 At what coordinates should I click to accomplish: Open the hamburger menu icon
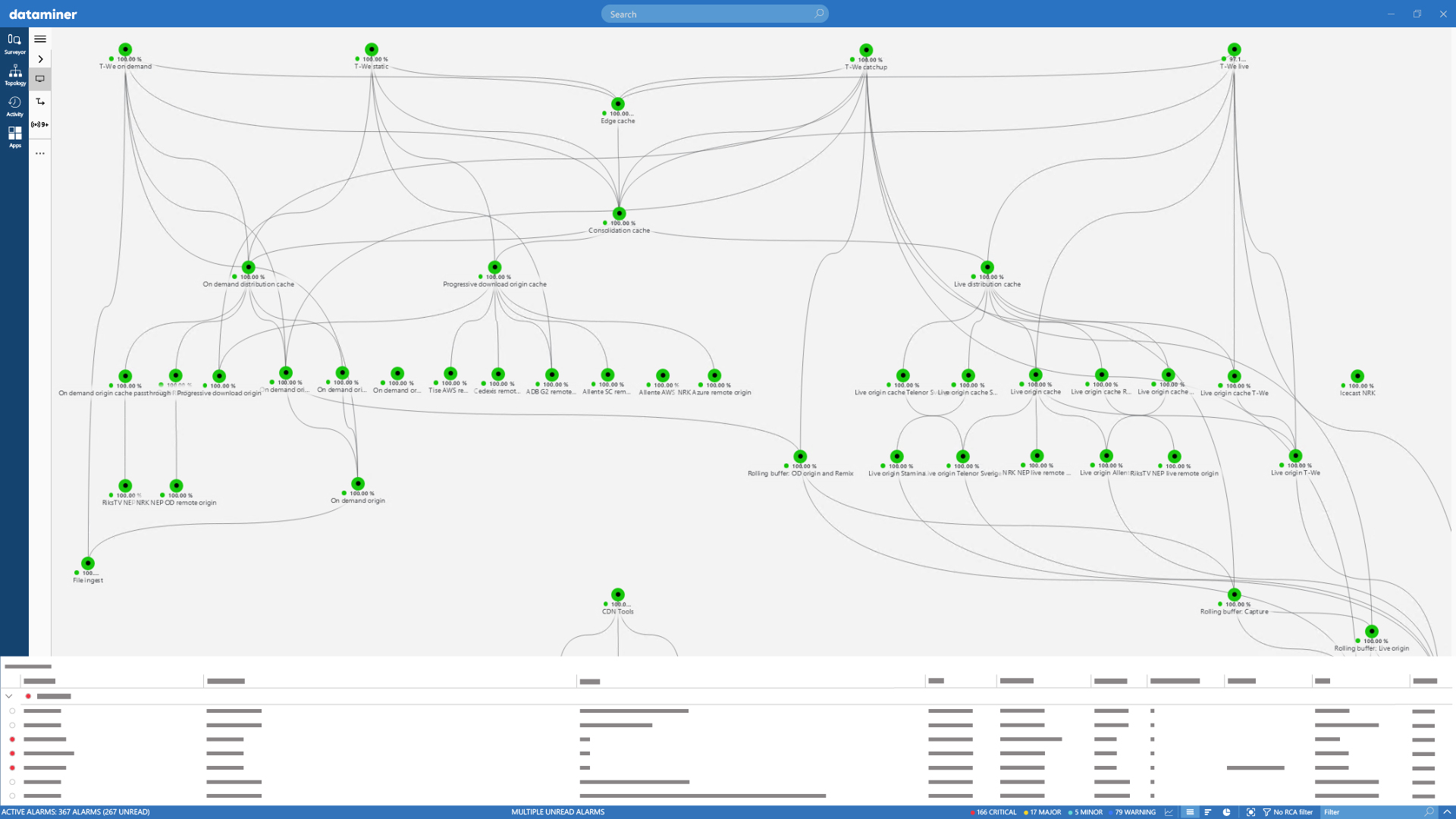click(x=40, y=39)
